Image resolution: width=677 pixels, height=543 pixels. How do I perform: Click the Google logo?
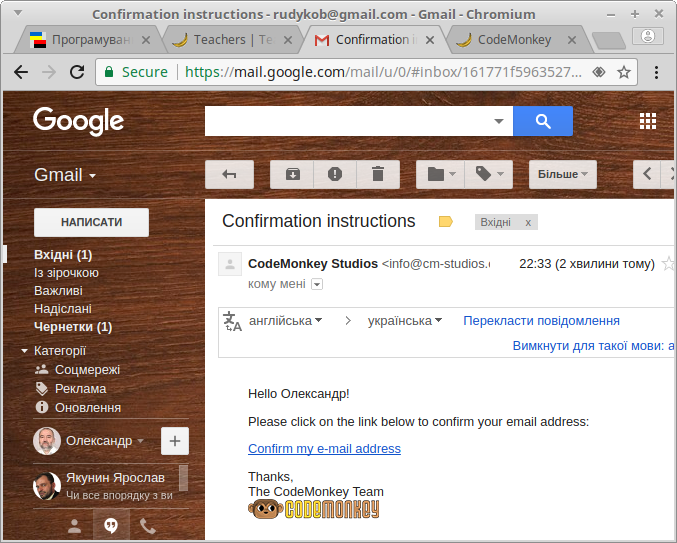[x=79, y=121]
